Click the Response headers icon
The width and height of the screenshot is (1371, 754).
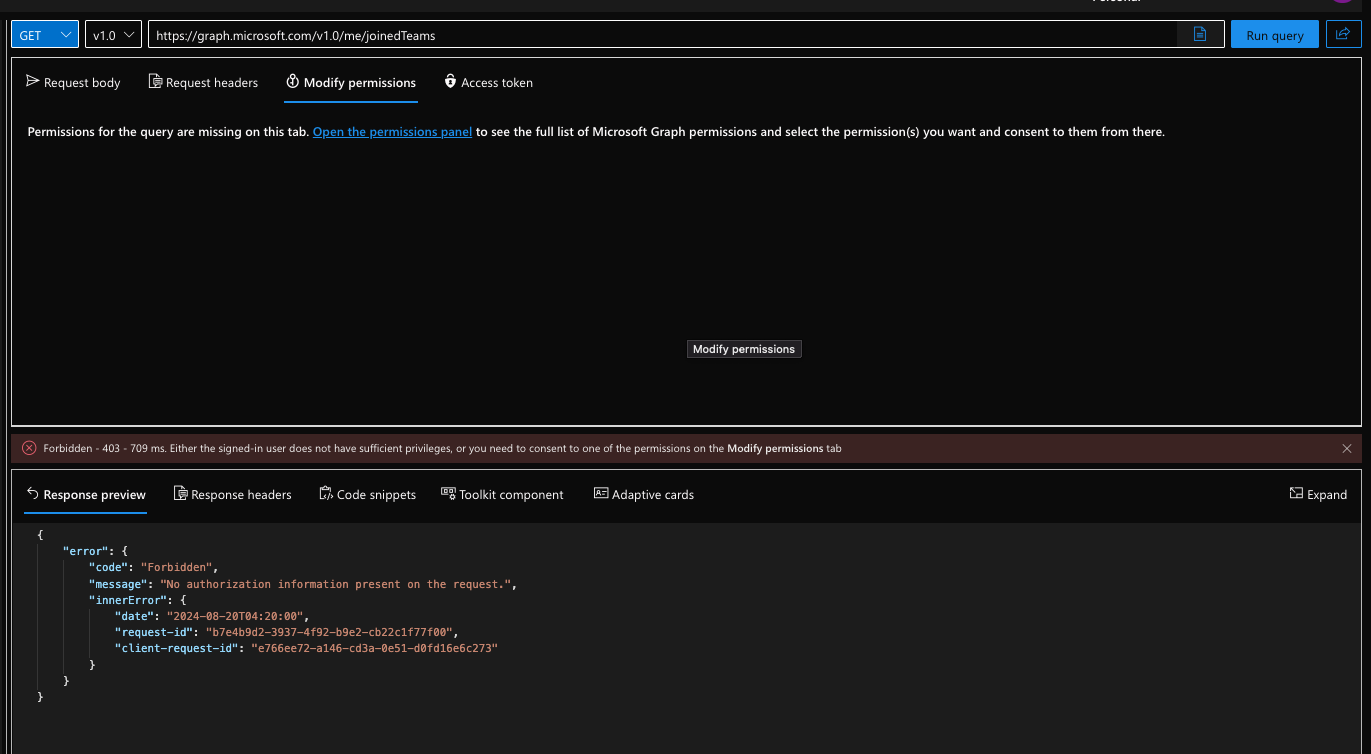[181, 493]
